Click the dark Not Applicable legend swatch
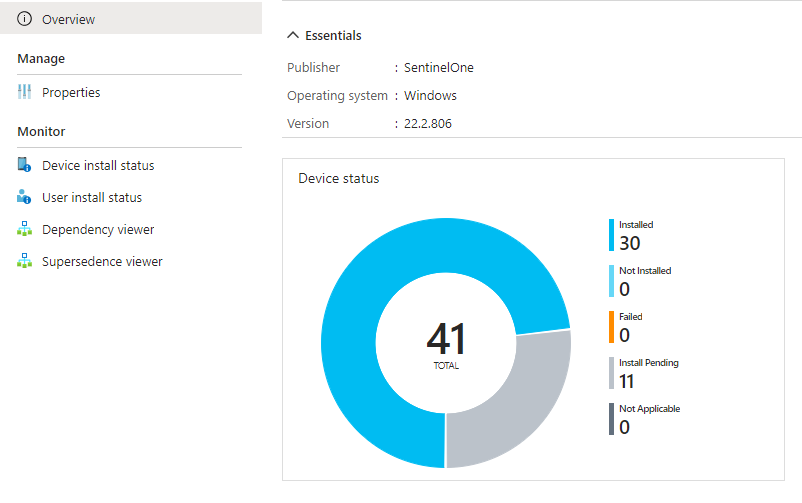The height and width of the screenshot is (503, 802). click(x=612, y=419)
